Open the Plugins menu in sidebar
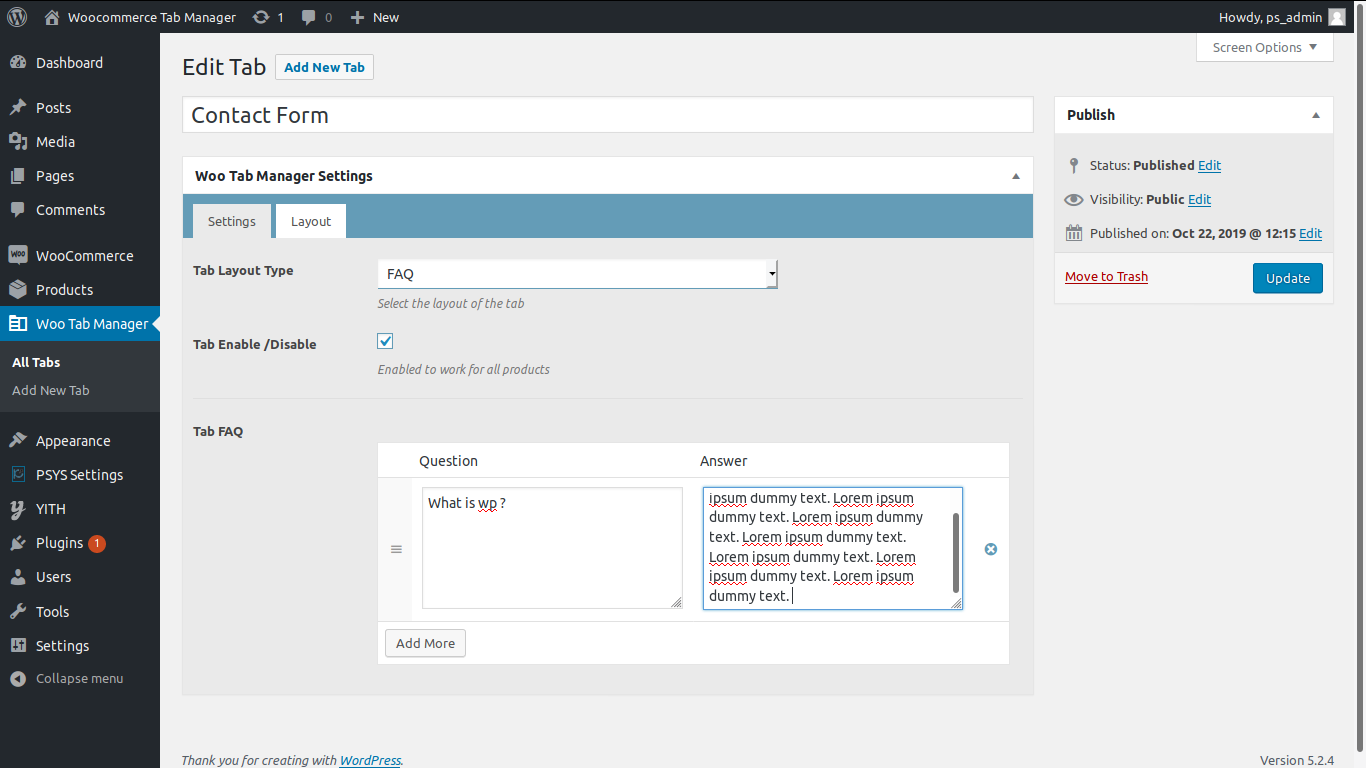This screenshot has width=1366, height=768. (x=60, y=543)
